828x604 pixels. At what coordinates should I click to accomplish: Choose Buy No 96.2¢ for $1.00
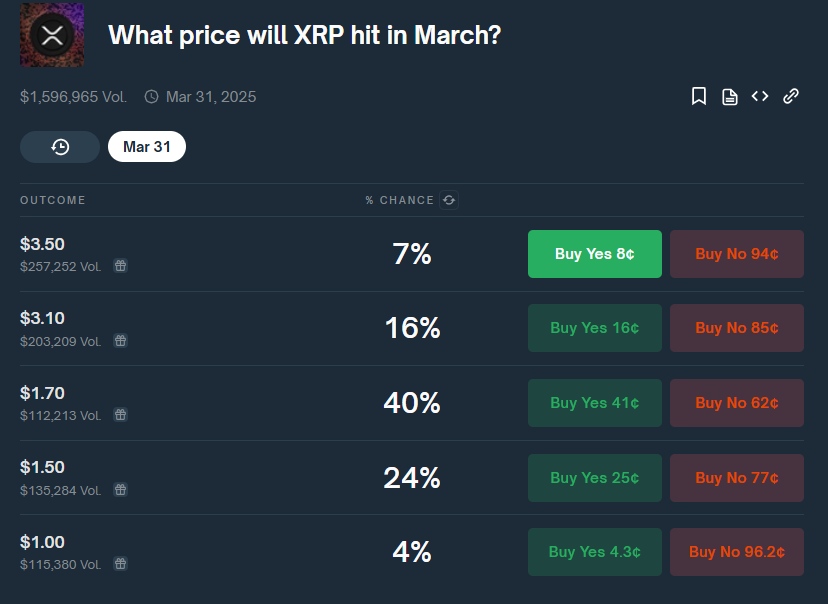(737, 552)
